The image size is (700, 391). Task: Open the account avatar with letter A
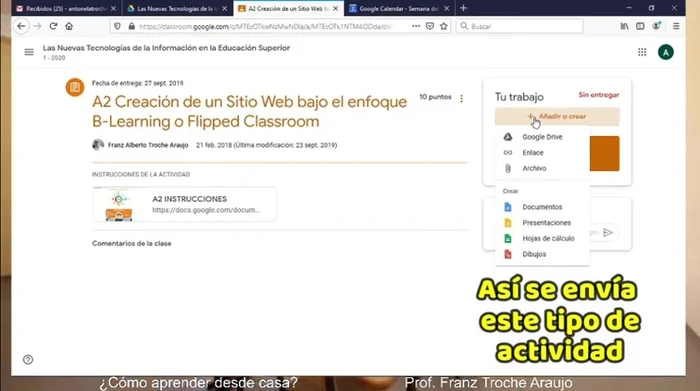[x=666, y=52]
